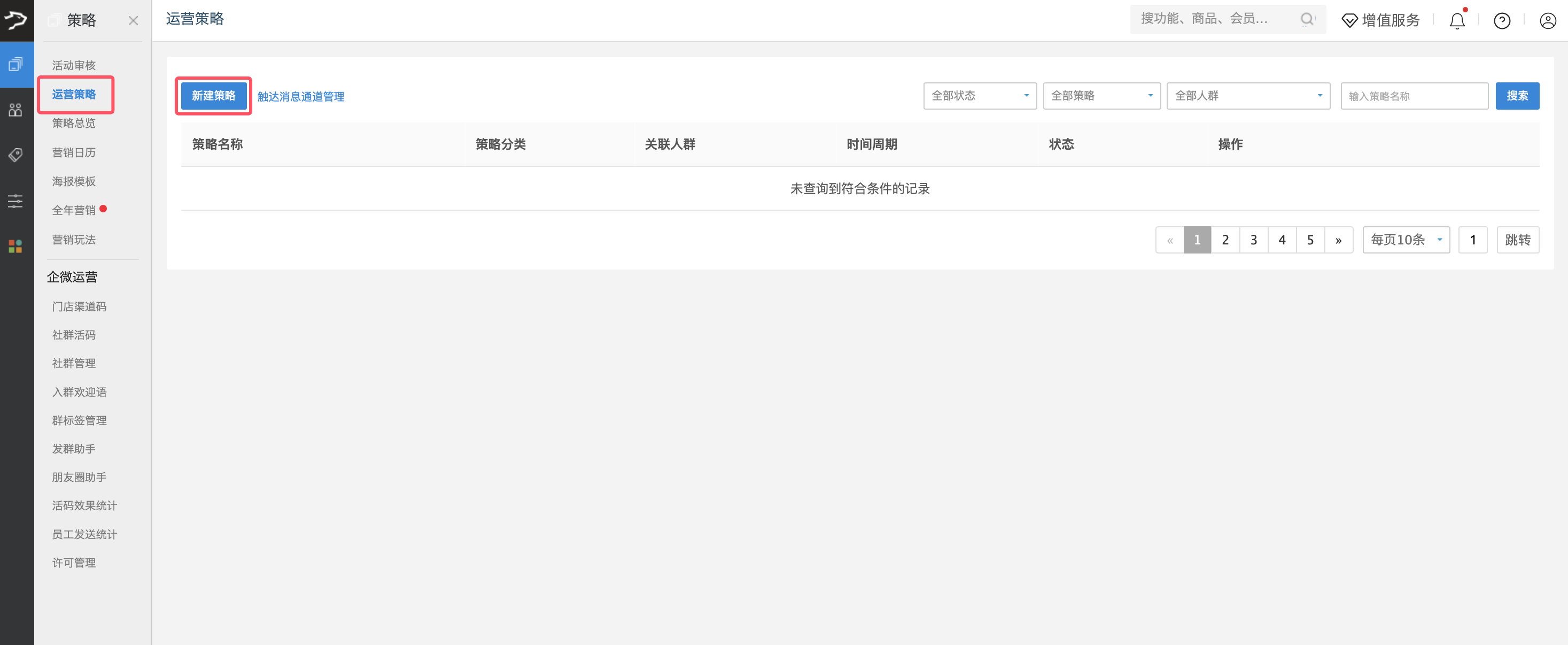
Task: Click the notification bell icon
Action: click(1457, 21)
